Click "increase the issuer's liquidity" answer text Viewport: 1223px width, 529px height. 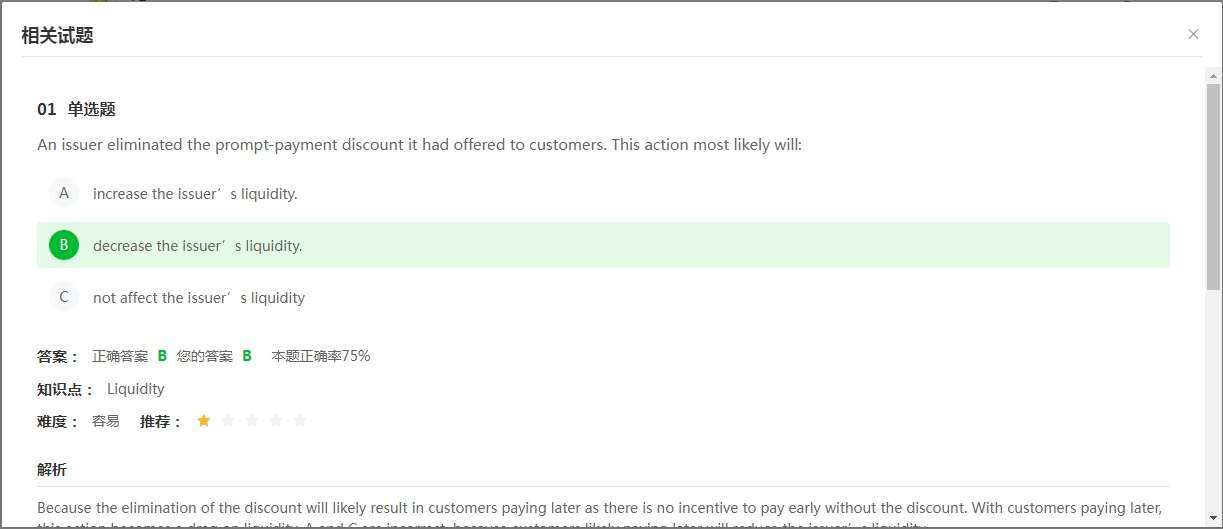coord(195,194)
